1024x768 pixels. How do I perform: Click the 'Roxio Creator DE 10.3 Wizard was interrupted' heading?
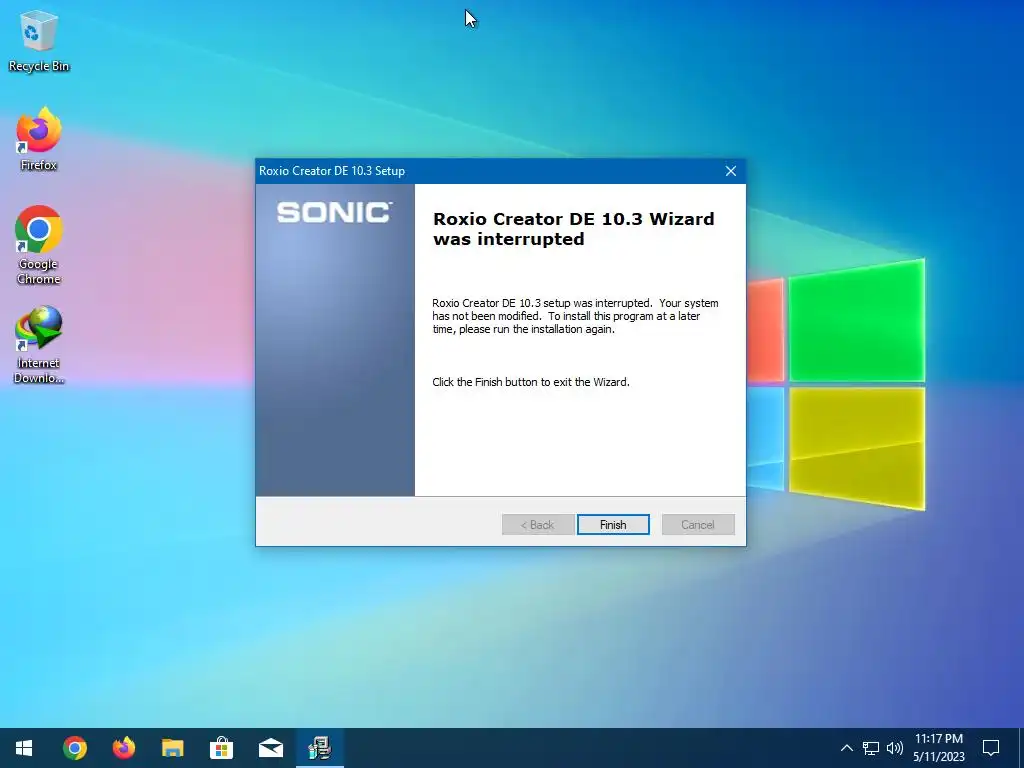point(573,229)
